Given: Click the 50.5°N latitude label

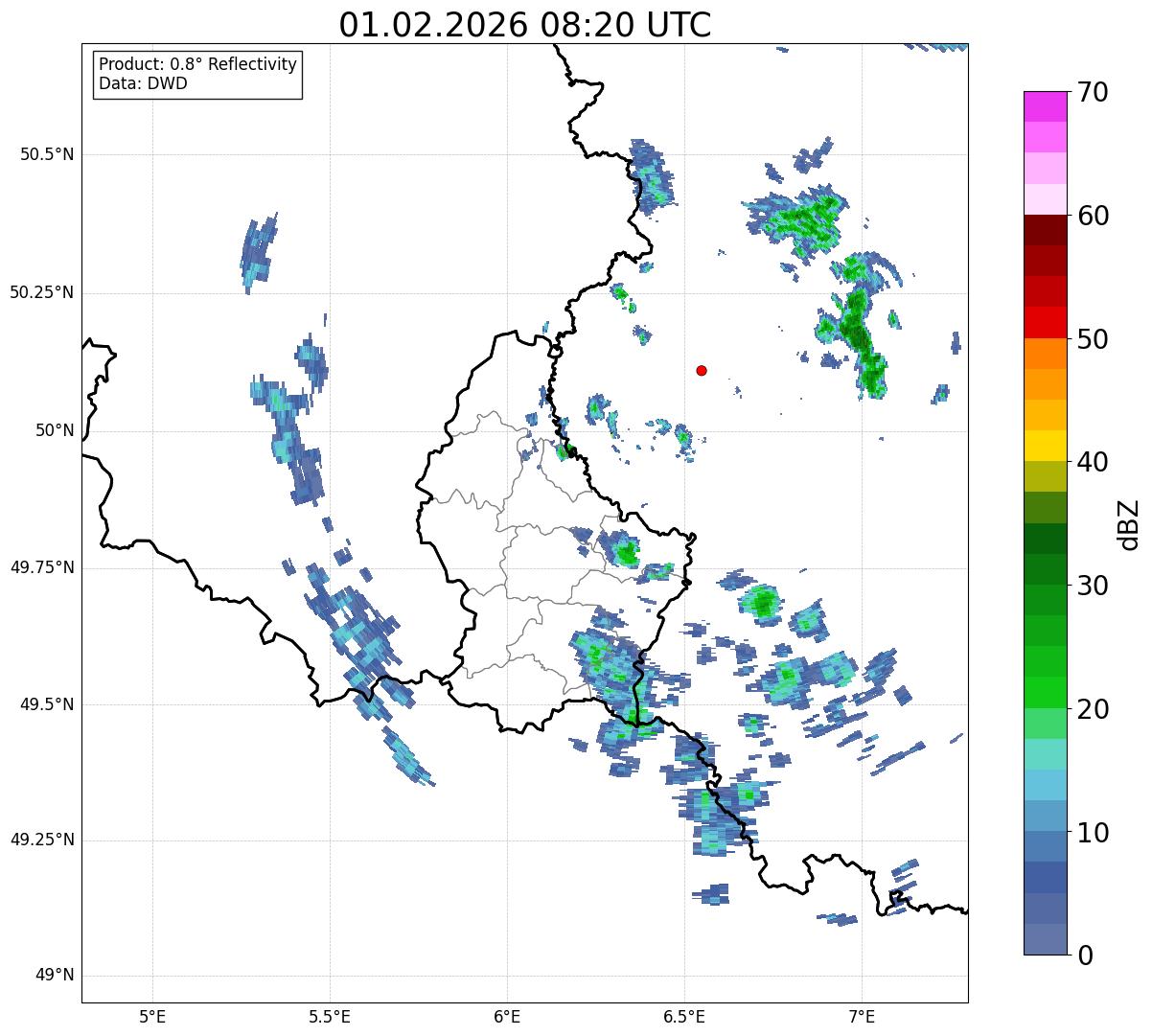Looking at the screenshot, I should click(x=47, y=154).
